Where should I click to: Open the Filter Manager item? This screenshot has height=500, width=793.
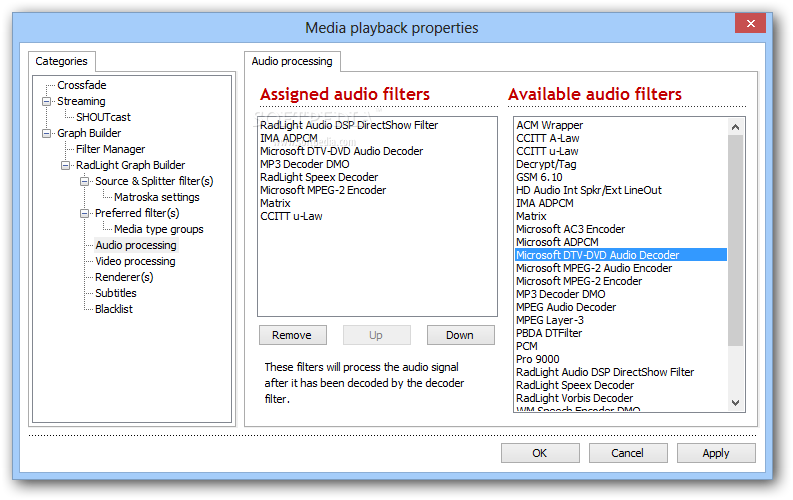point(110,149)
